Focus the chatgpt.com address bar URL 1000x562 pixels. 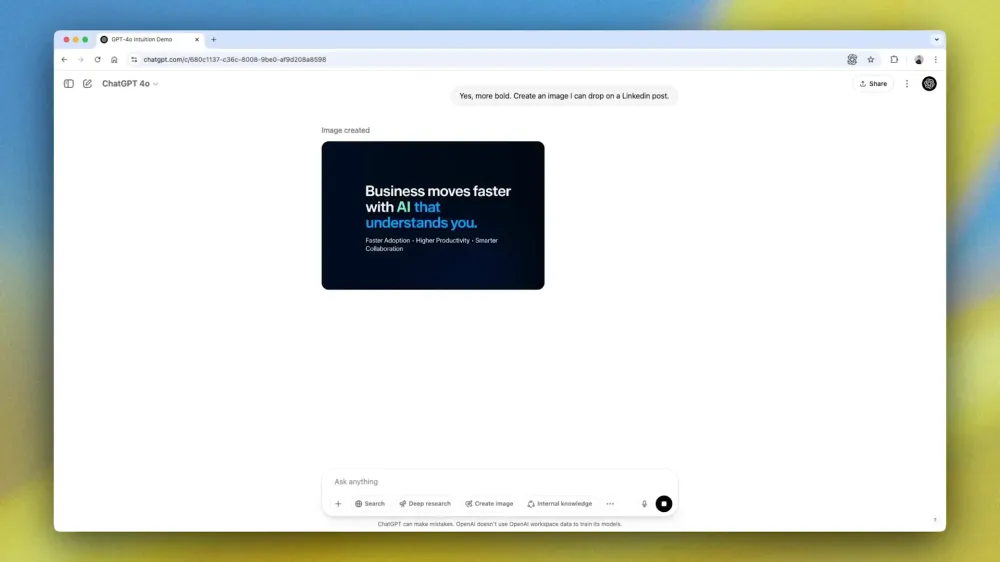coord(235,59)
